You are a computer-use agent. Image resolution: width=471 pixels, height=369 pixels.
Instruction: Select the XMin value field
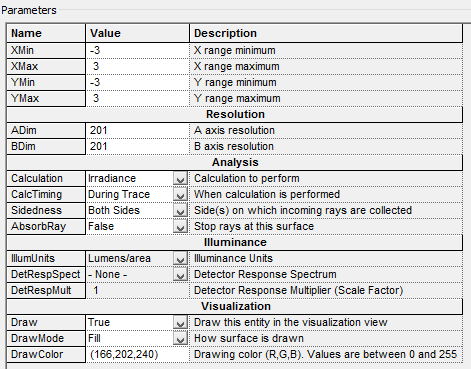137,50
